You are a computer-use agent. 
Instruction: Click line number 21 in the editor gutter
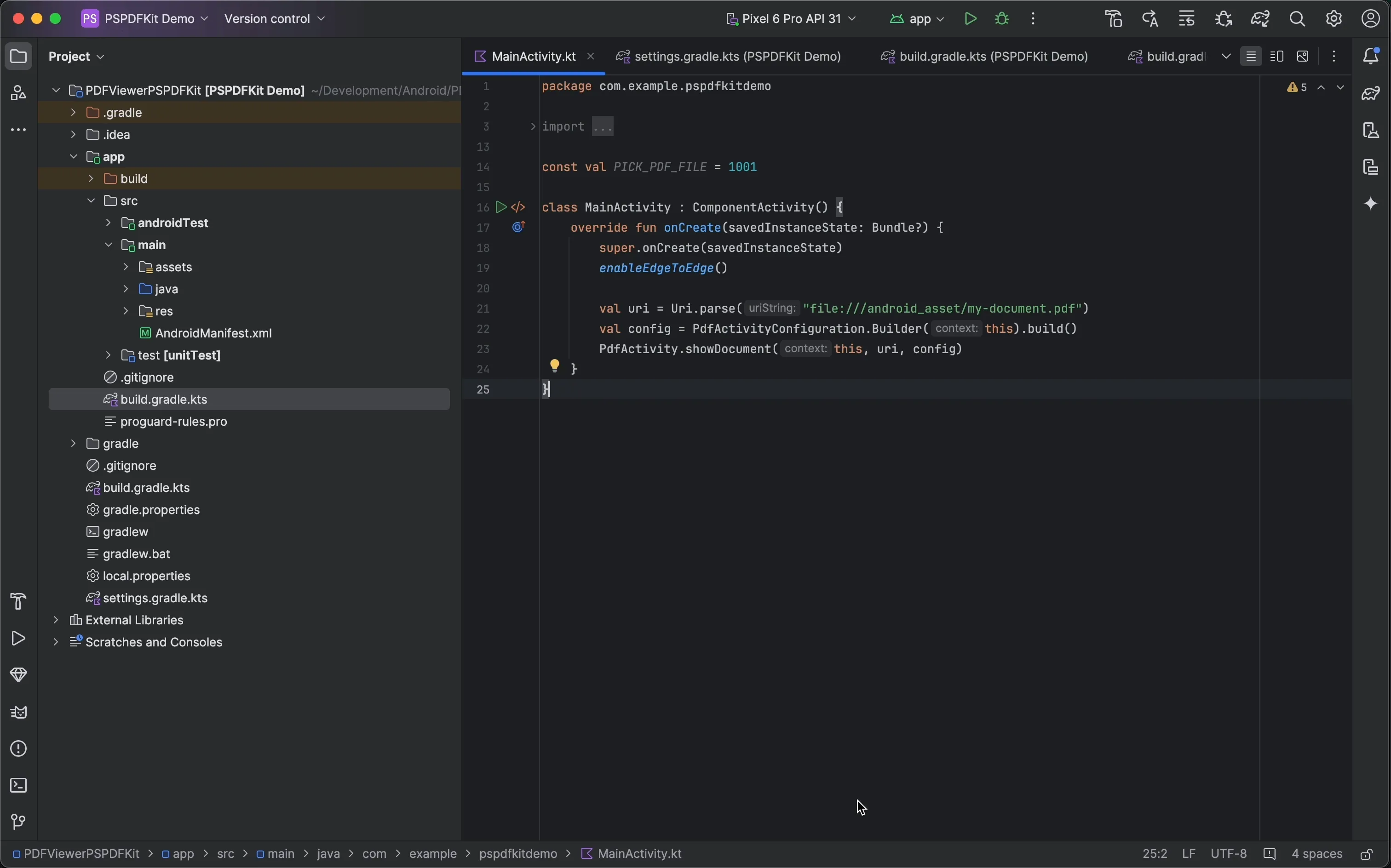(483, 309)
